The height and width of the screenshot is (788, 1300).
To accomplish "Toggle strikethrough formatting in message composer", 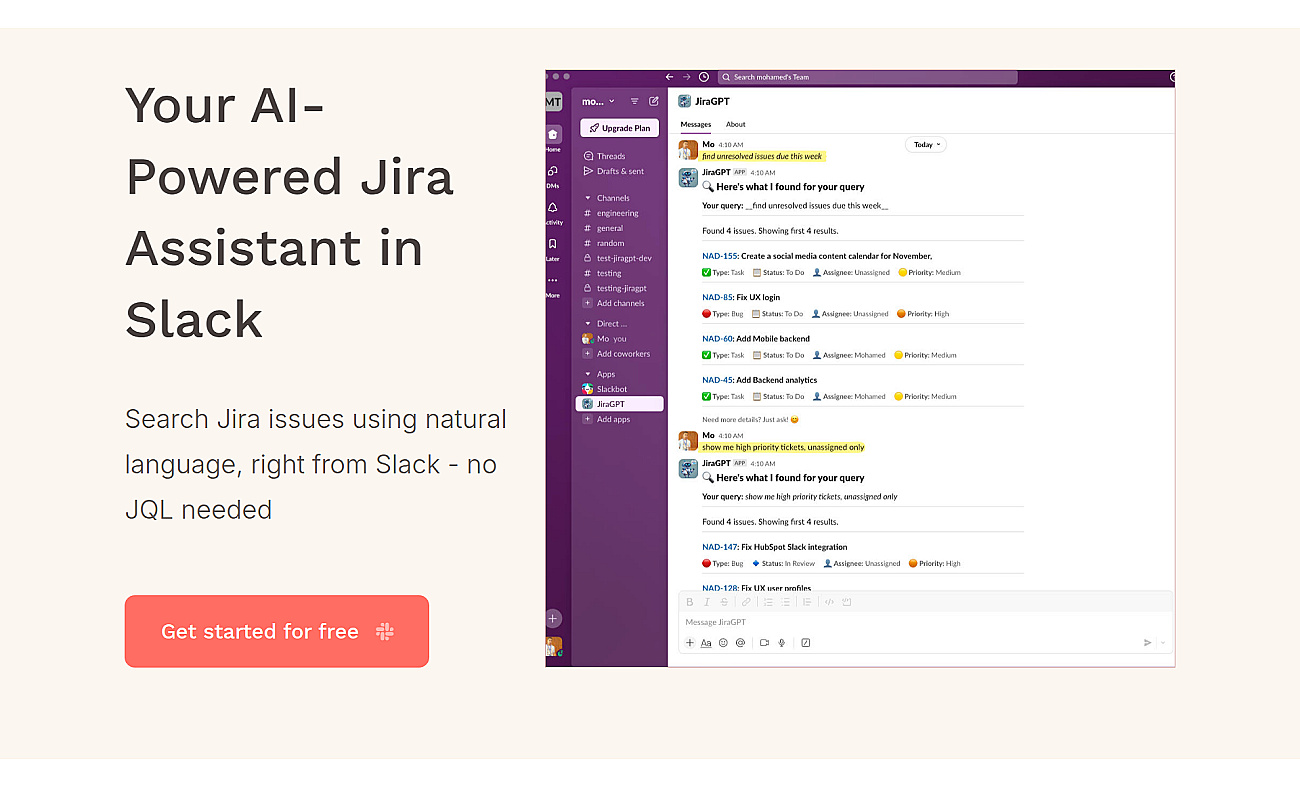I will pos(724,602).
